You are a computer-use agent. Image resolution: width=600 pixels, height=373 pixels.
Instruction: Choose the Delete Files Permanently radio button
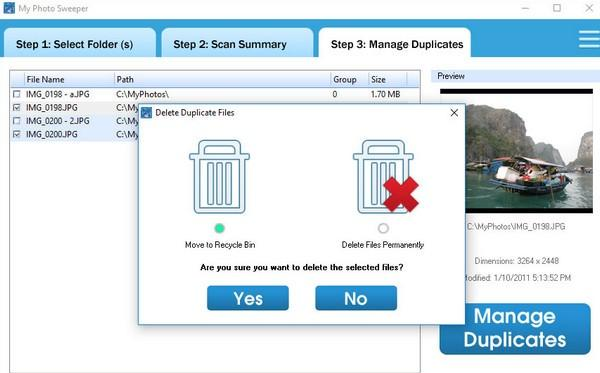pos(383,228)
